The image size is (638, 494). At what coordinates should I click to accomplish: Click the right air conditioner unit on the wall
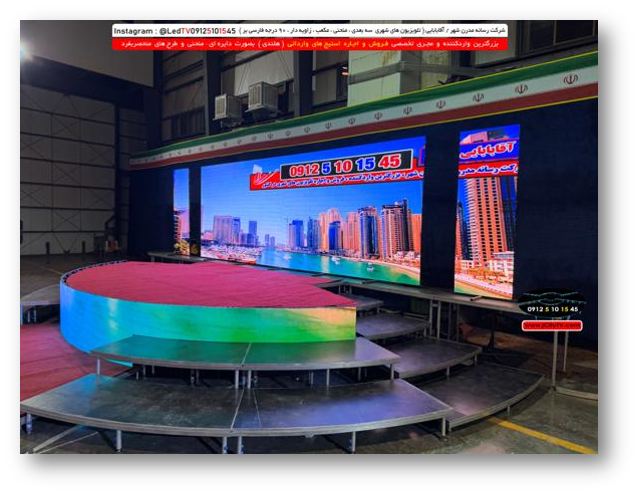coord(263,97)
